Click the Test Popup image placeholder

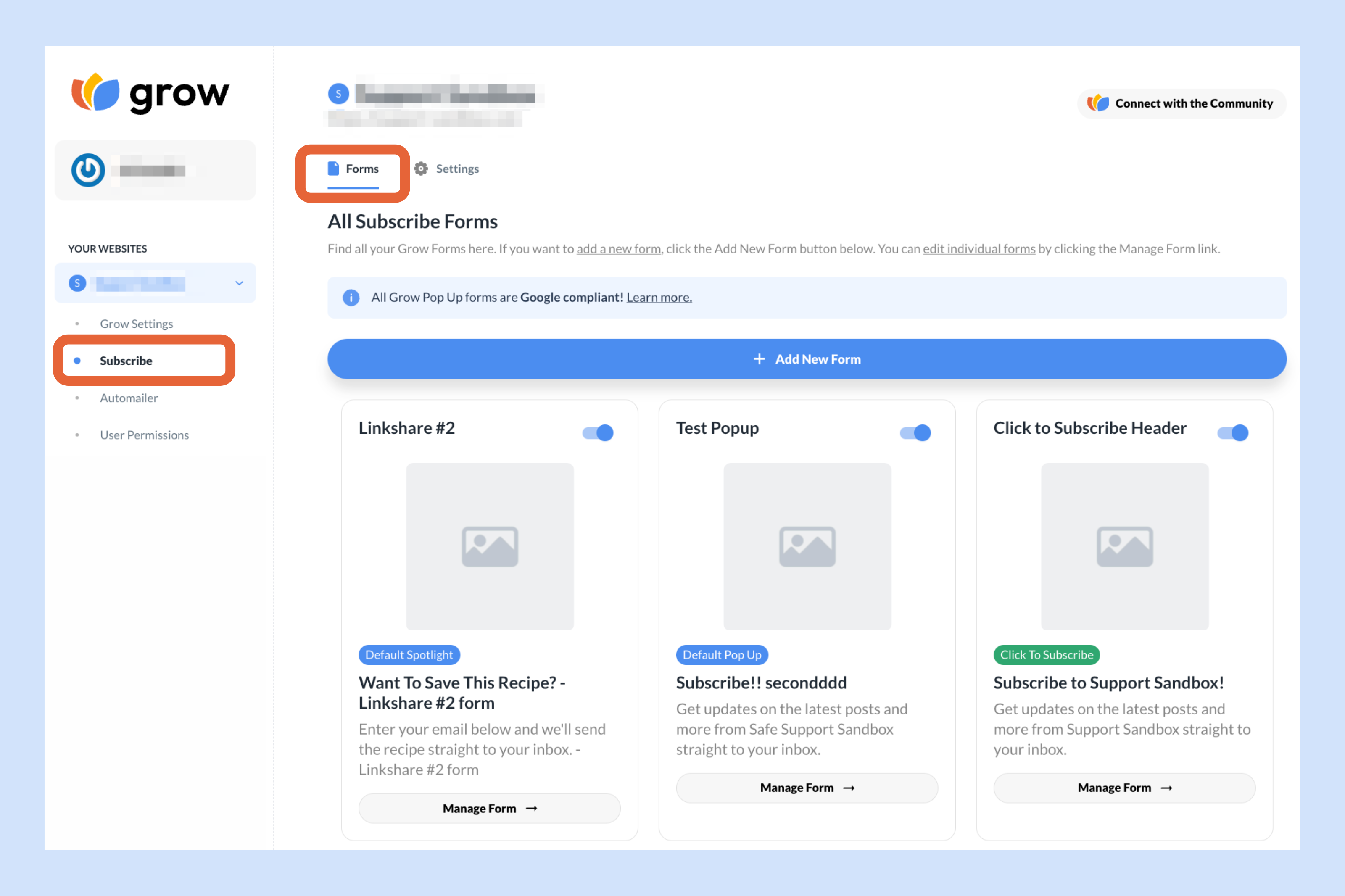pyautogui.click(x=807, y=546)
